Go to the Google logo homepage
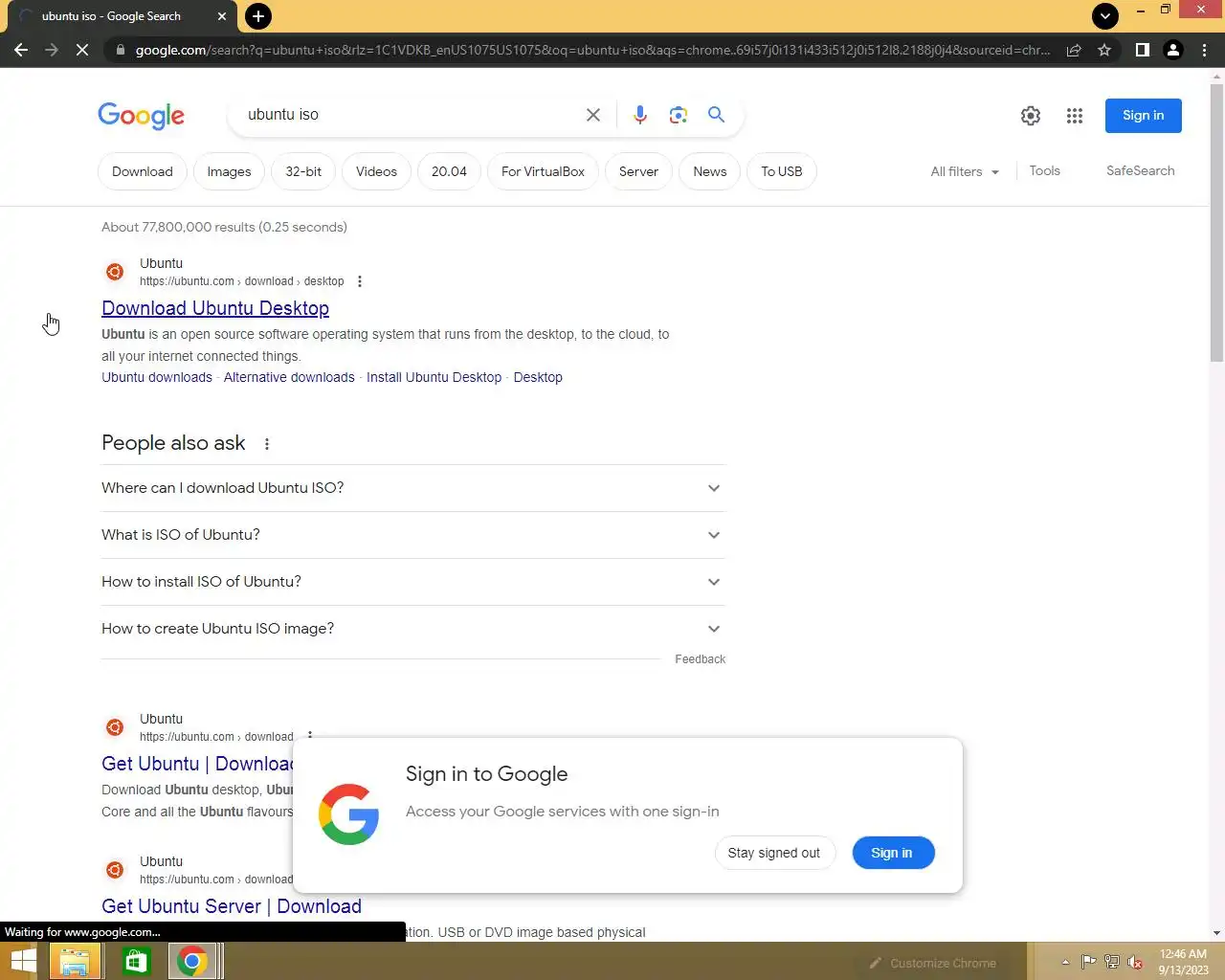 [142, 116]
